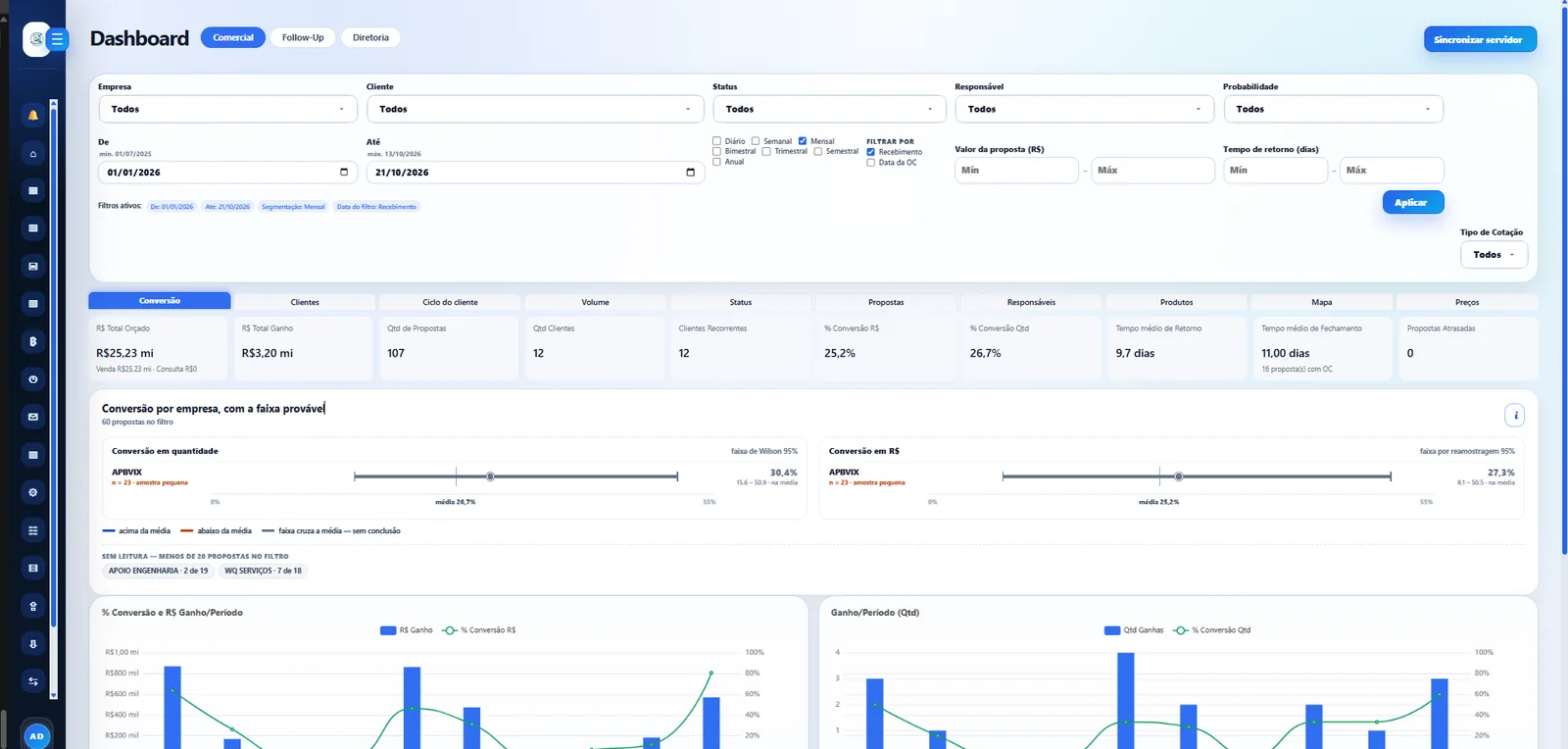This screenshot has height=749, width=1568.
Task: Go to the home icon in sidebar
Action: [33, 154]
